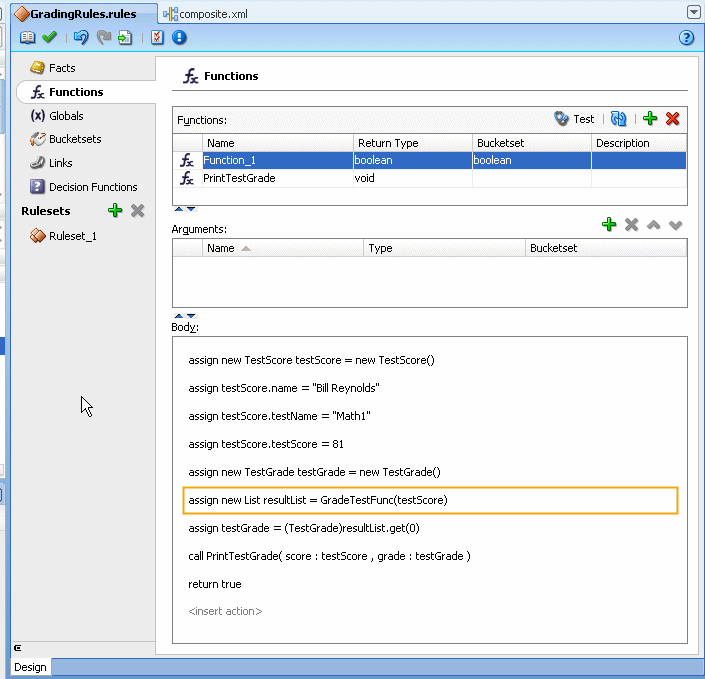Select the 'resultList.get(0)' assignment line
The image size is (705, 679).
point(304,528)
